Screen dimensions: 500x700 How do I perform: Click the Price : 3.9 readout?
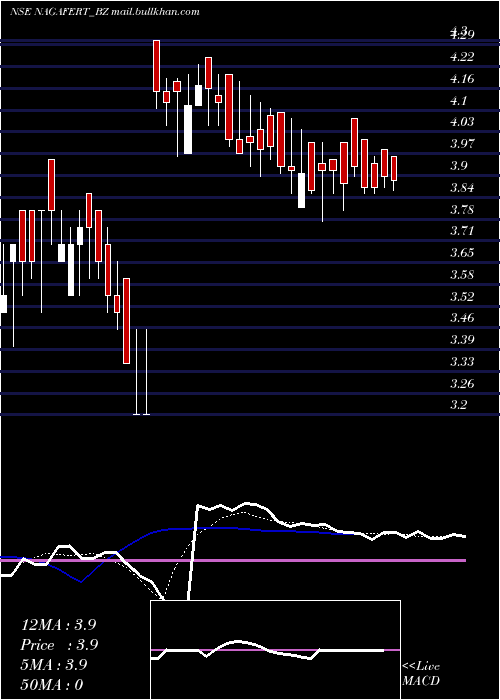[59, 645]
